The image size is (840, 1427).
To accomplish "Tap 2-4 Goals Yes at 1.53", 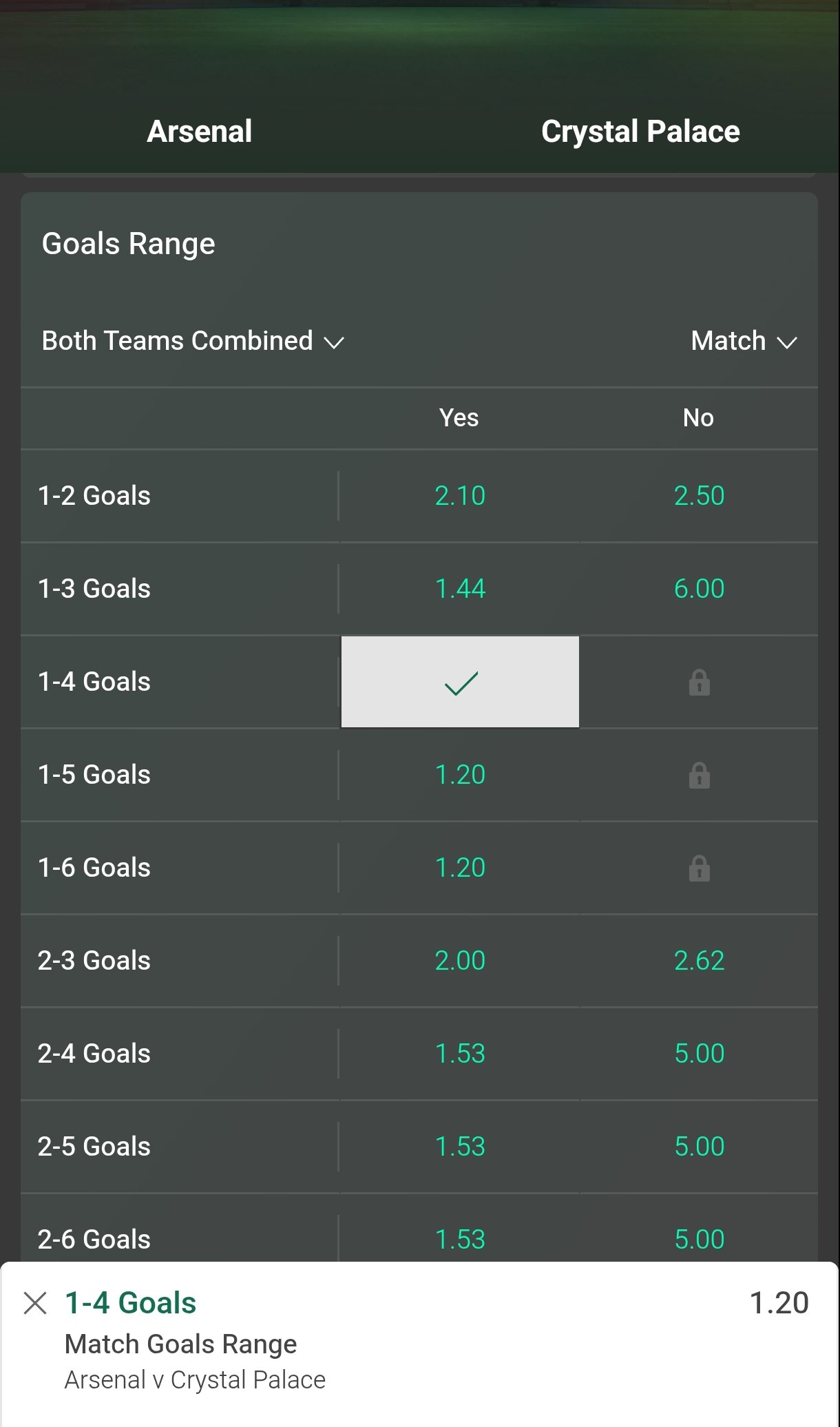I will 460,1054.
